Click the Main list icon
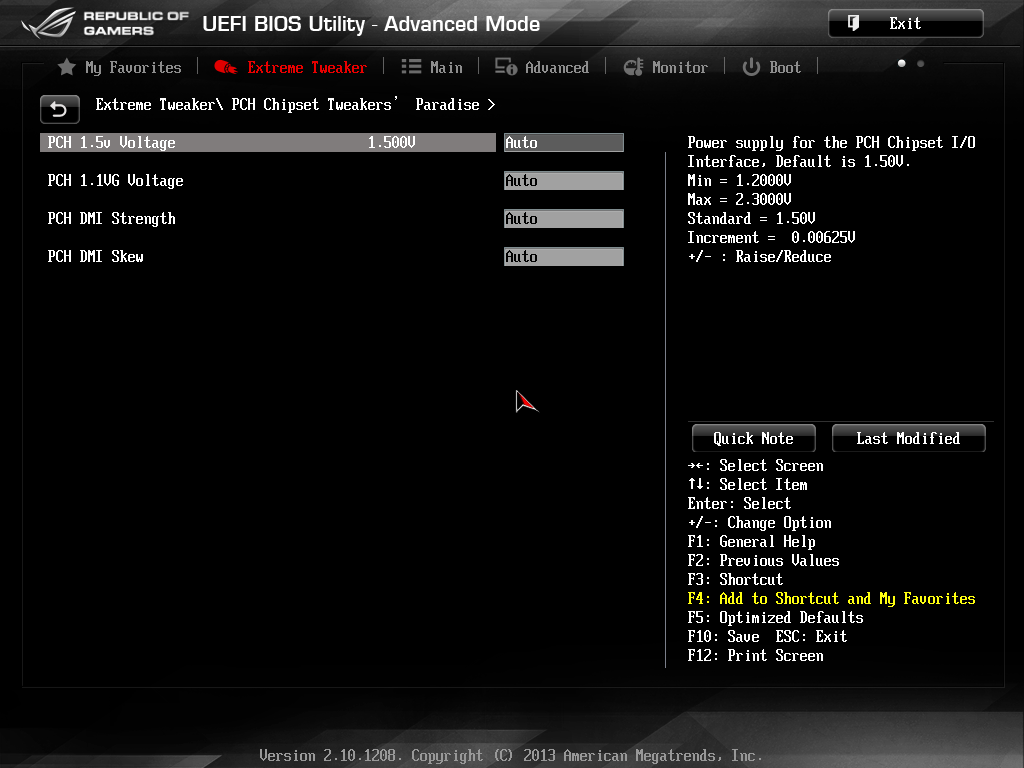The height and width of the screenshot is (768, 1024). (411, 67)
